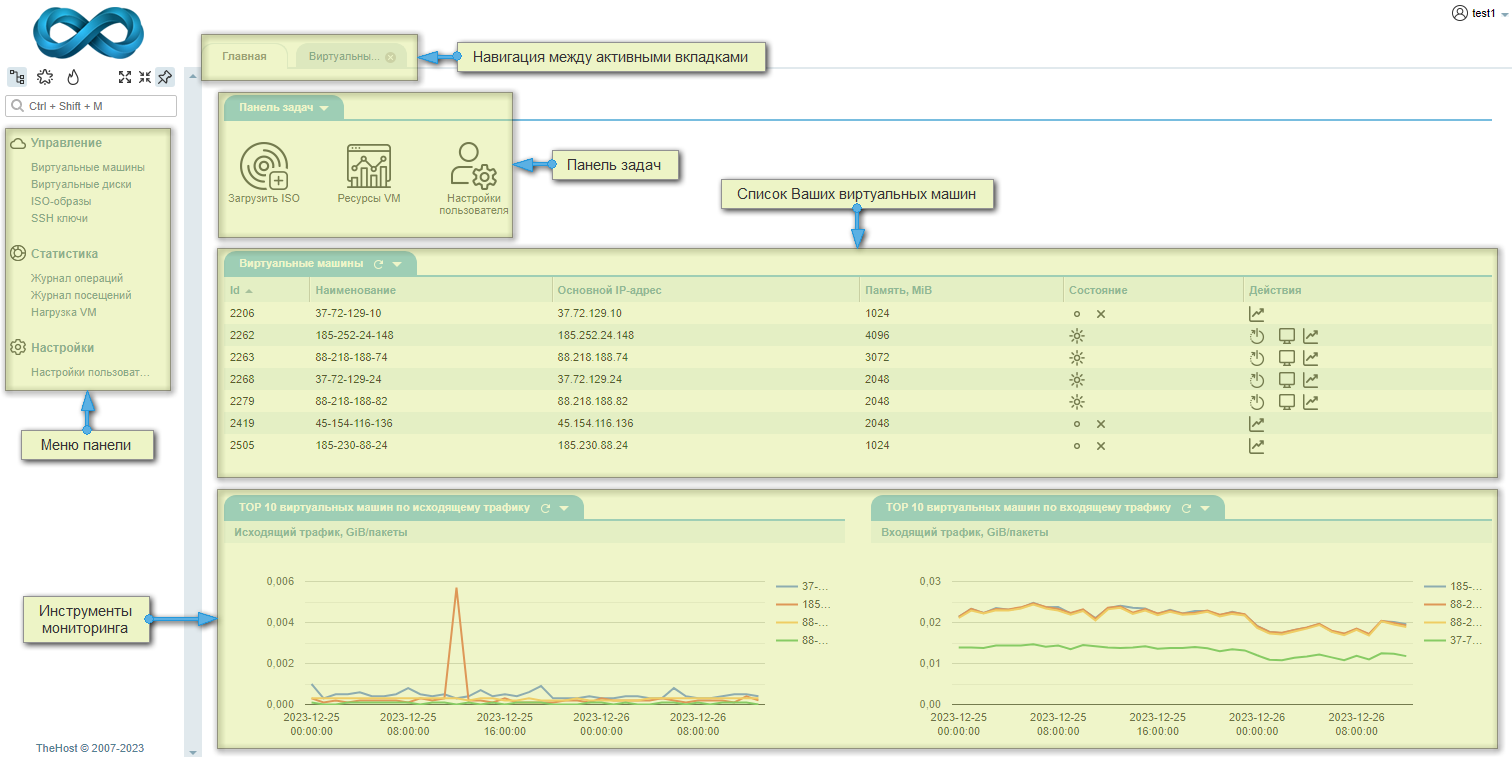Open Журнал операций in the sidebar

coord(77,278)
